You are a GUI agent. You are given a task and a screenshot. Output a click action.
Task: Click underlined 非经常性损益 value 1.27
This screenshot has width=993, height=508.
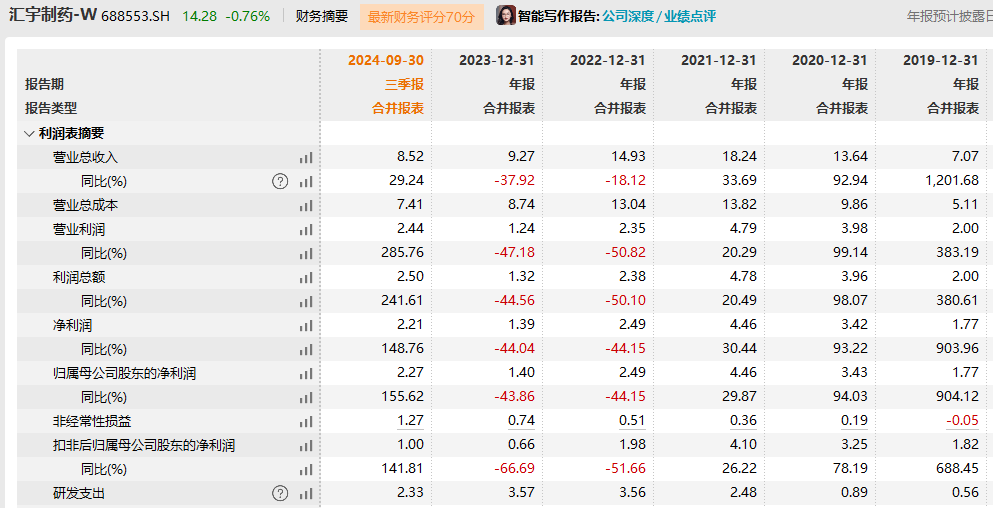point(410,421)
